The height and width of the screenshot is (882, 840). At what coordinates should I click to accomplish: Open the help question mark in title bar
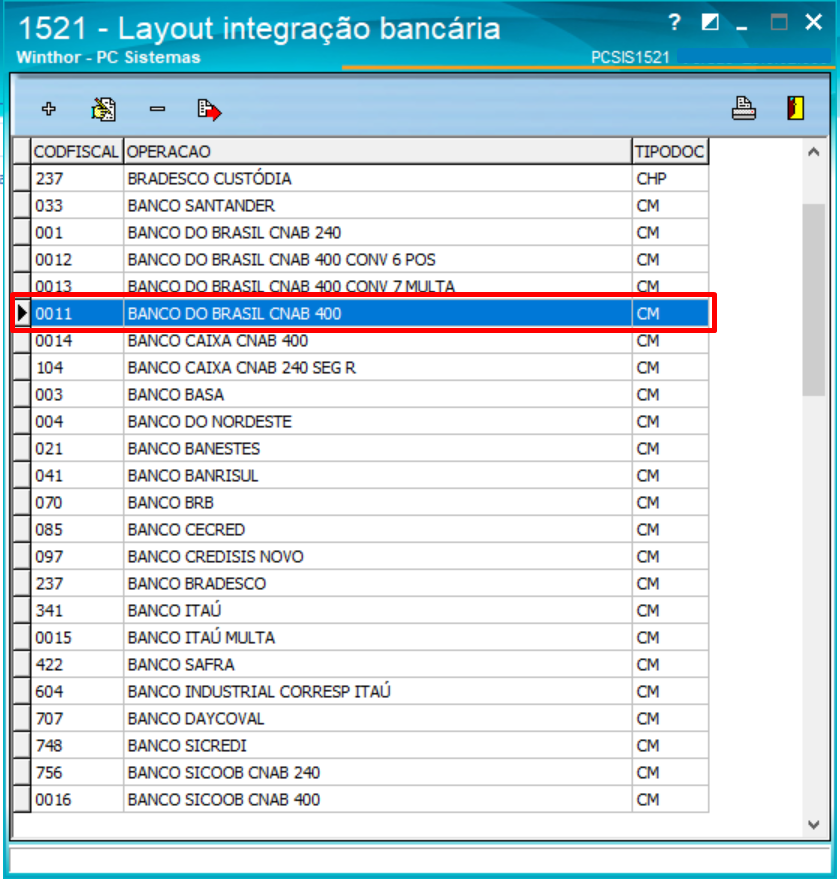[675, 23]
